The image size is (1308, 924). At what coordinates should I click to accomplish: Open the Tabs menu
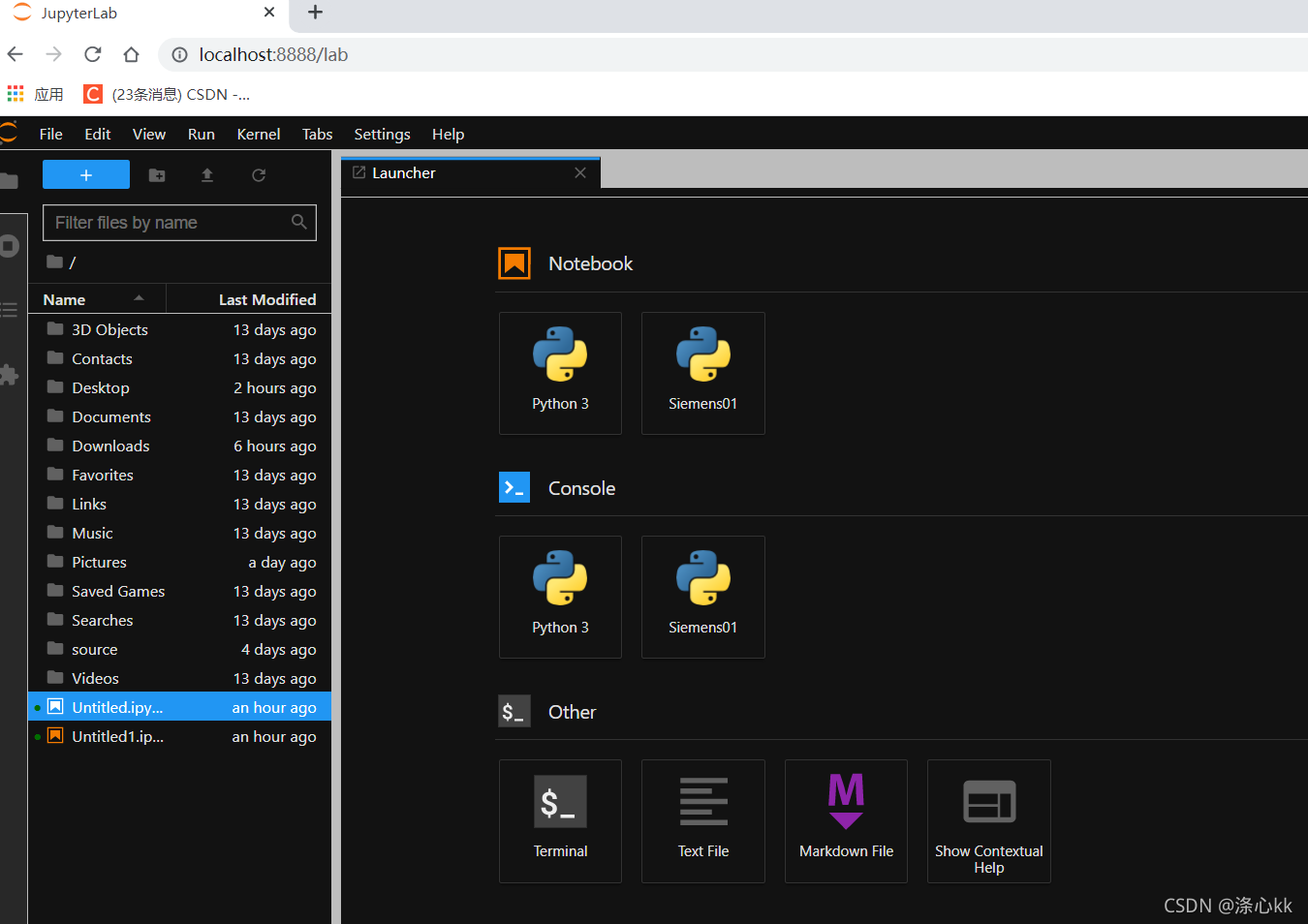pyautogui.click(x=318, y=134)
